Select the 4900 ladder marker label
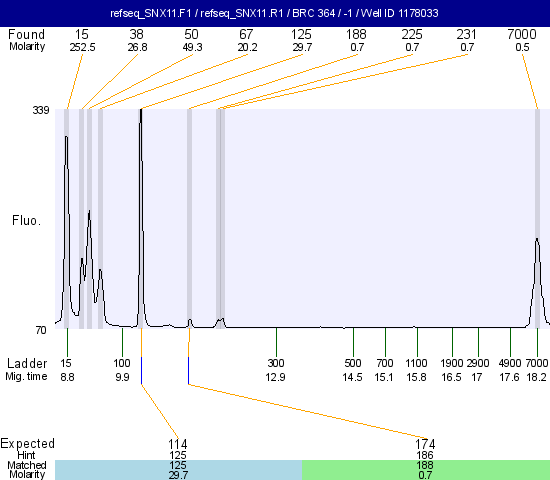Image resolution: width=550 pixels, height=480 pixels. (509, 363)
